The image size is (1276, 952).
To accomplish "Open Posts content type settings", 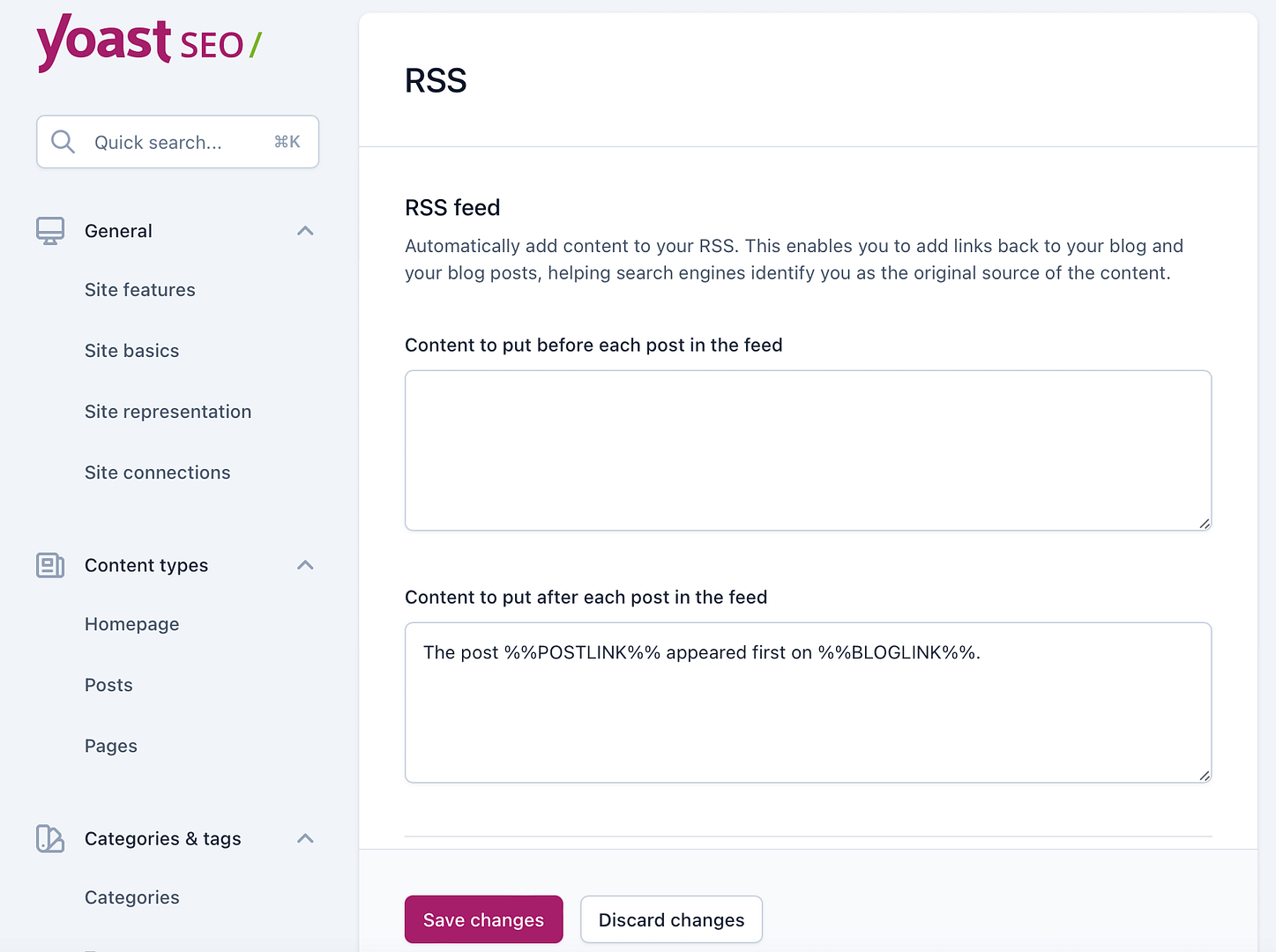I will [108, 684].
